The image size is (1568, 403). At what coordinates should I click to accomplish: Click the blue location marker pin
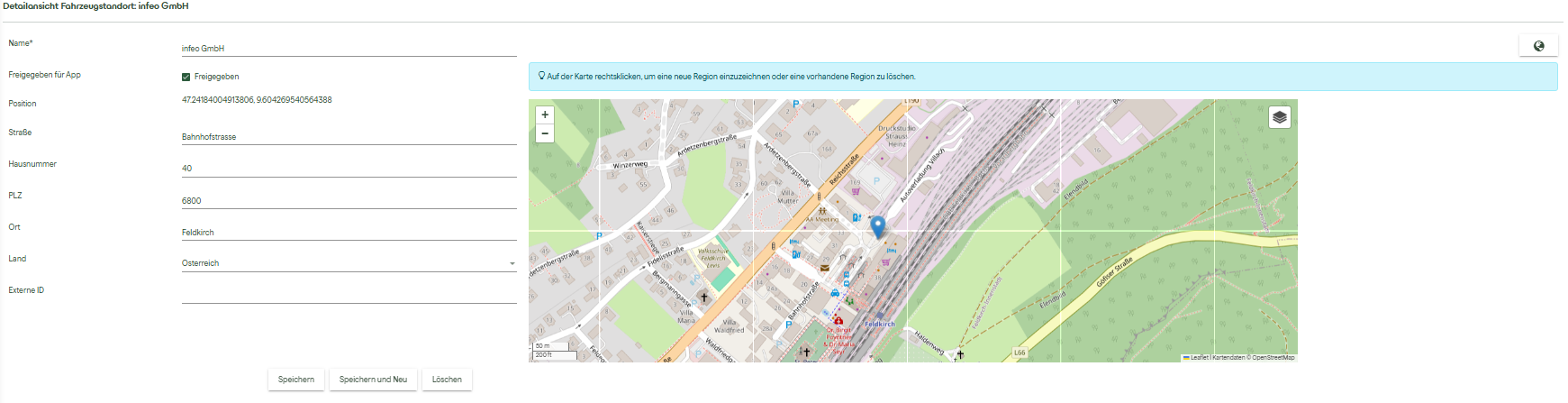coord(878,225)
